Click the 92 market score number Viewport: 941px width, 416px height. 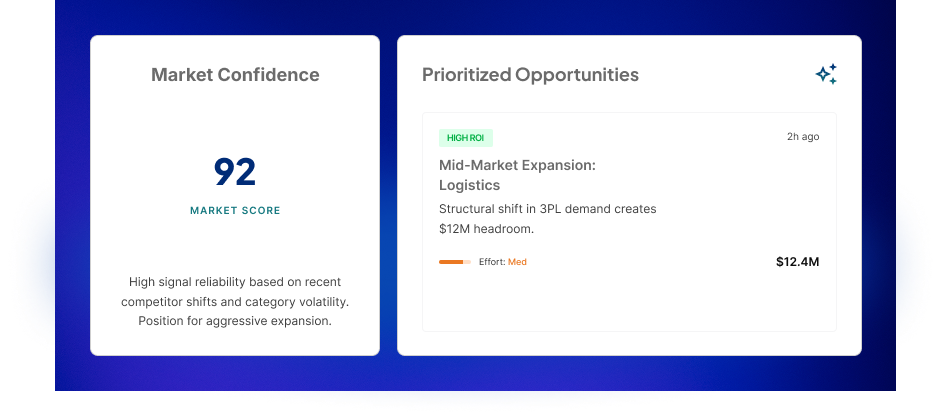coord(235,172)
